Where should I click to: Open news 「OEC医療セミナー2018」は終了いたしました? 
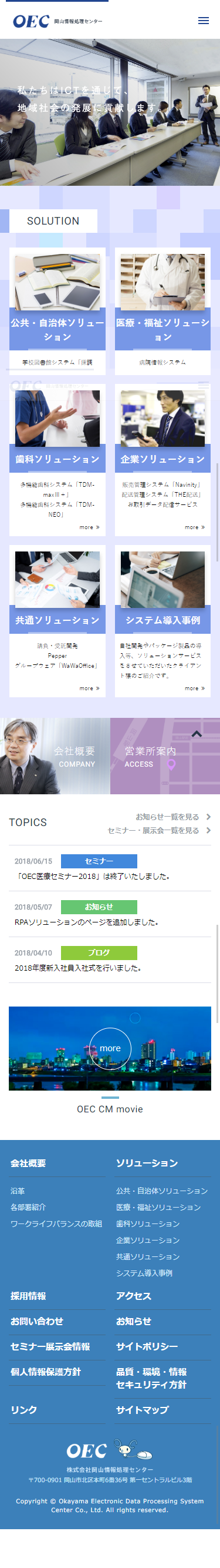pyautogui.click(x=92, y=877)
